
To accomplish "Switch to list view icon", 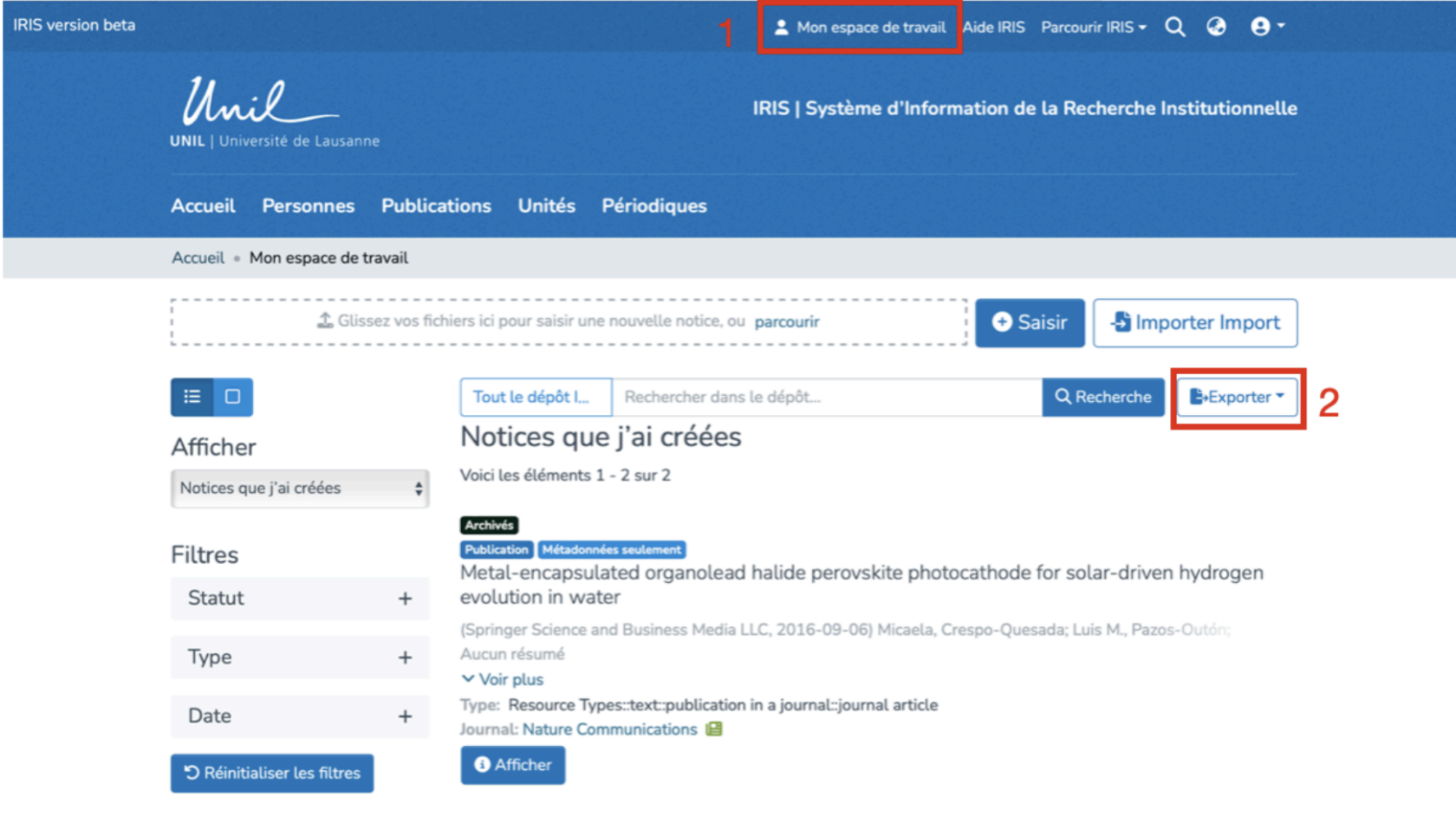I will (192, 397).
